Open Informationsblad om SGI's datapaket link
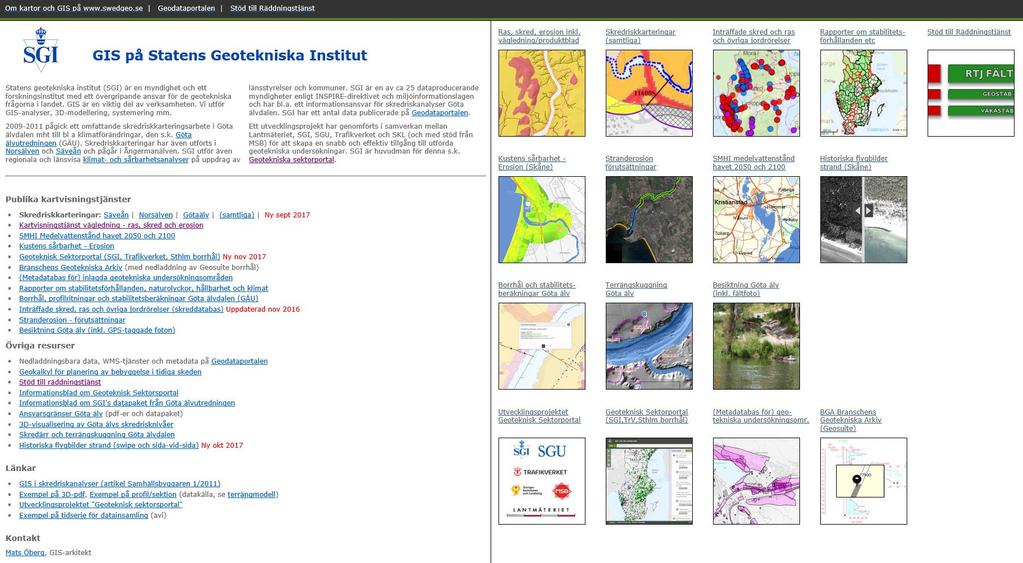 (x=127, y=403)
